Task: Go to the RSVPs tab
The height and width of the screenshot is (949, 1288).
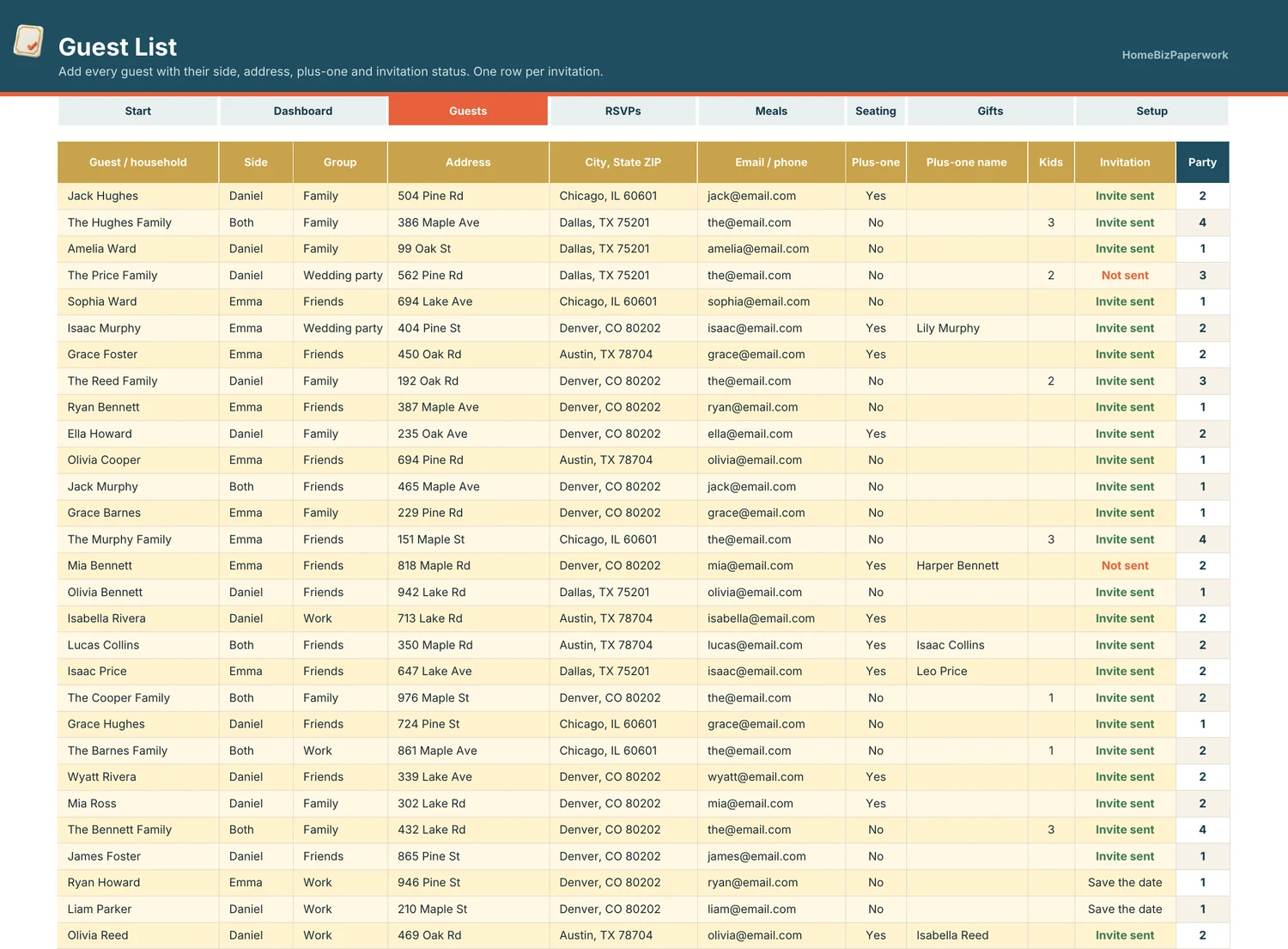Action: pyautogui.click(x=623, y=111)
